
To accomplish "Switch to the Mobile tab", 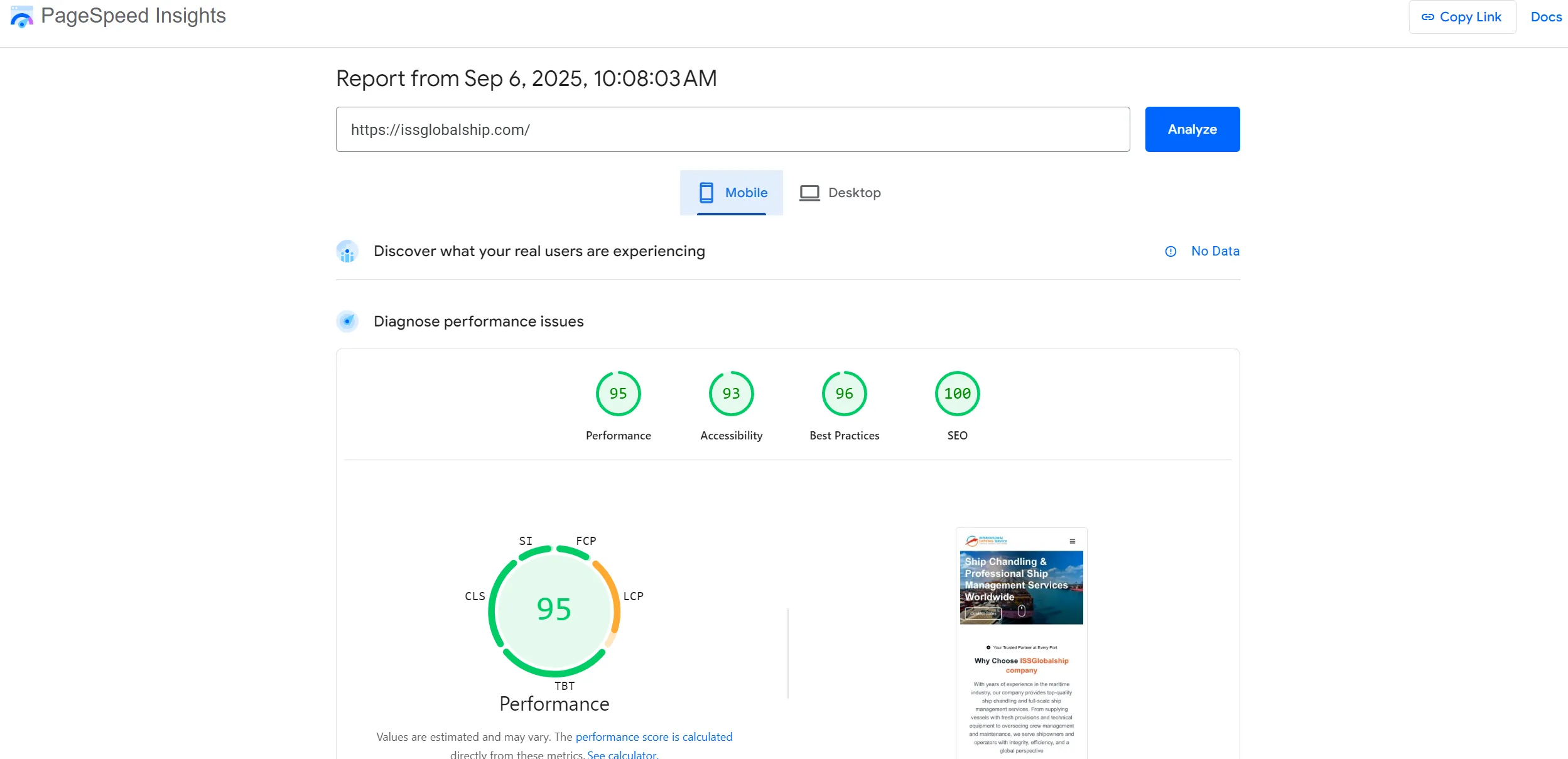I will tap(732, 193).
